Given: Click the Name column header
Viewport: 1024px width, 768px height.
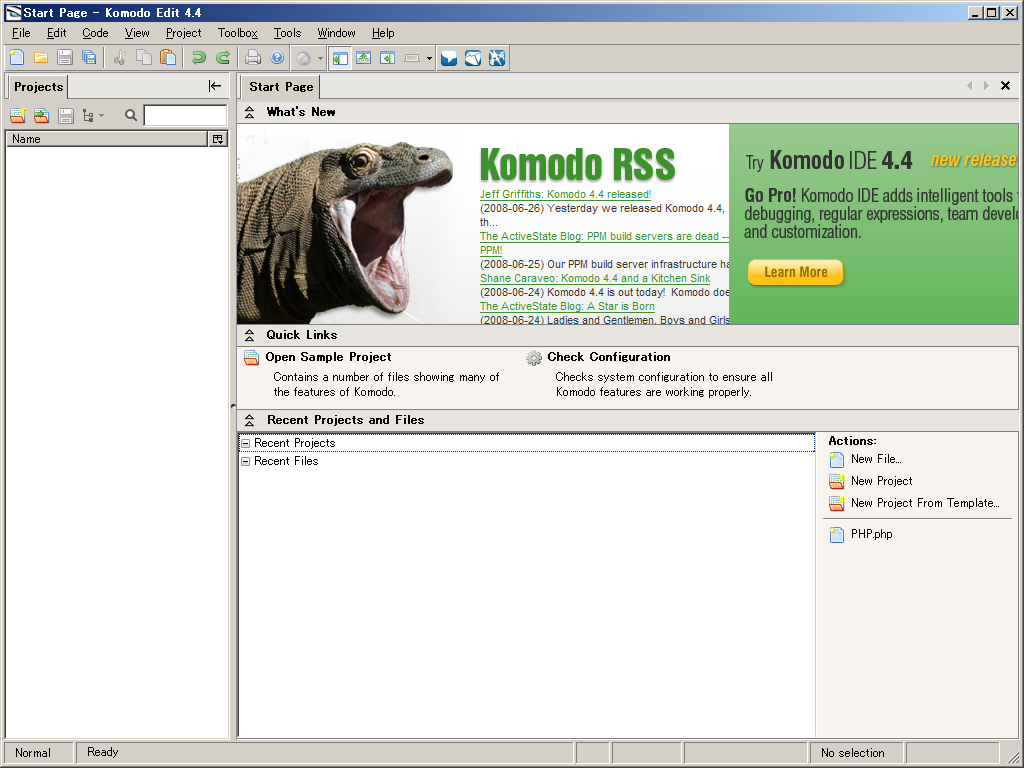Looking at the screenshot, I should click(106, 139).
